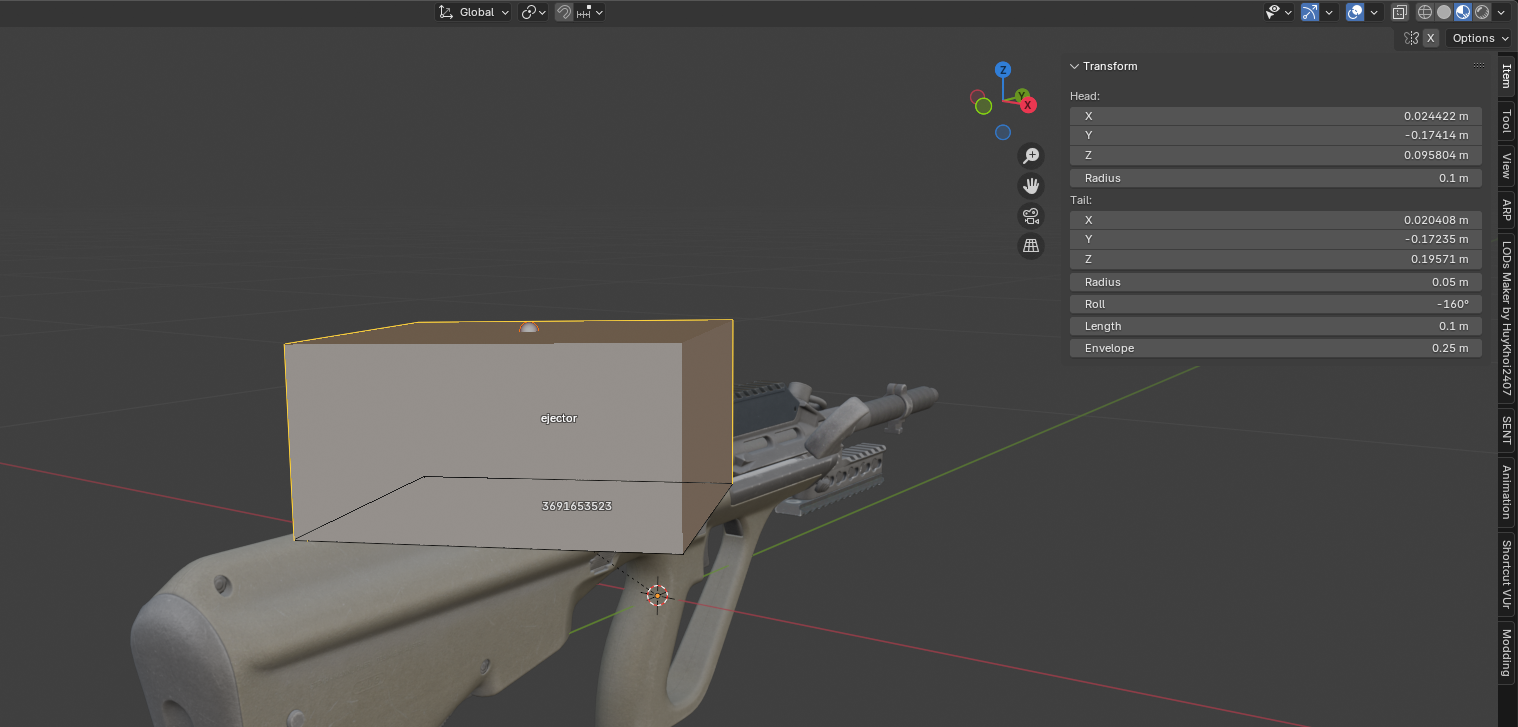The height and width of the screenshot is (727, 1518).
Task: Toggle X-ray display mode
Action: click(1400, 12)
